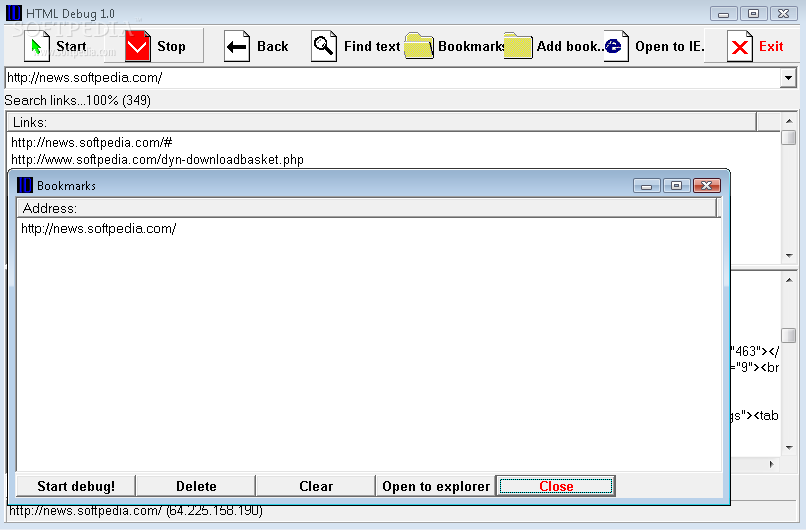Click source pane scroll-up arrow
Screen dimensions: 806x530
click(789, 280)
